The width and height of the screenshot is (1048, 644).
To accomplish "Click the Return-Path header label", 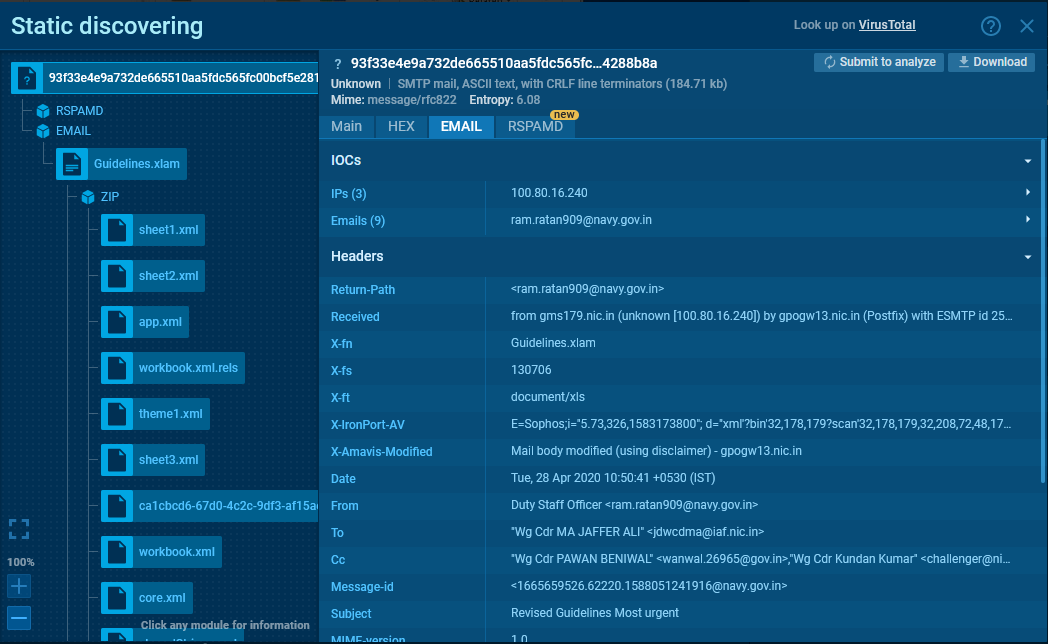I will coord(363,290).
